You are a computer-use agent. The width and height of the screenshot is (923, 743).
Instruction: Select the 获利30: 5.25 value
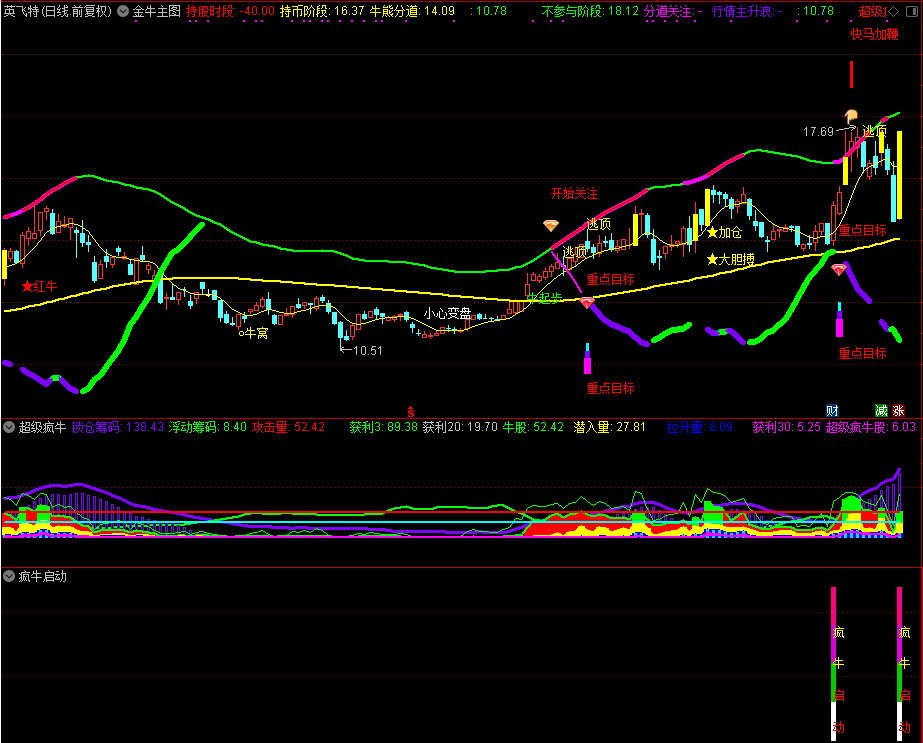point(786,427)
